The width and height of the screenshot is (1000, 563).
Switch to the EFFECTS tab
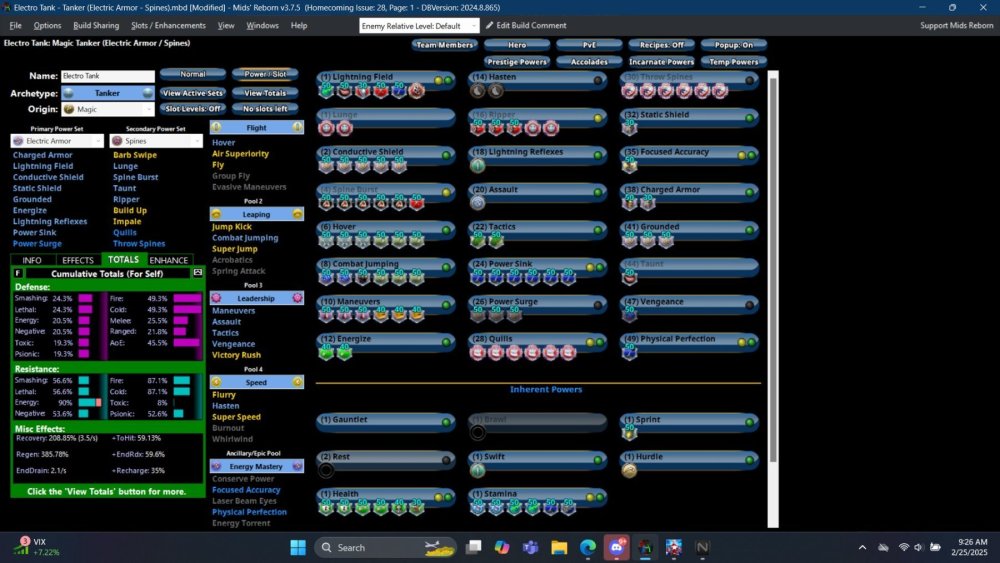click(77, 260)
